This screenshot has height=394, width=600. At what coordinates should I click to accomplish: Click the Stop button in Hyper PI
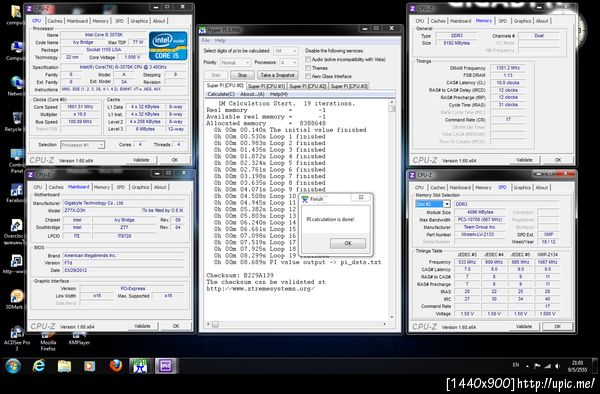pos(242,75)
